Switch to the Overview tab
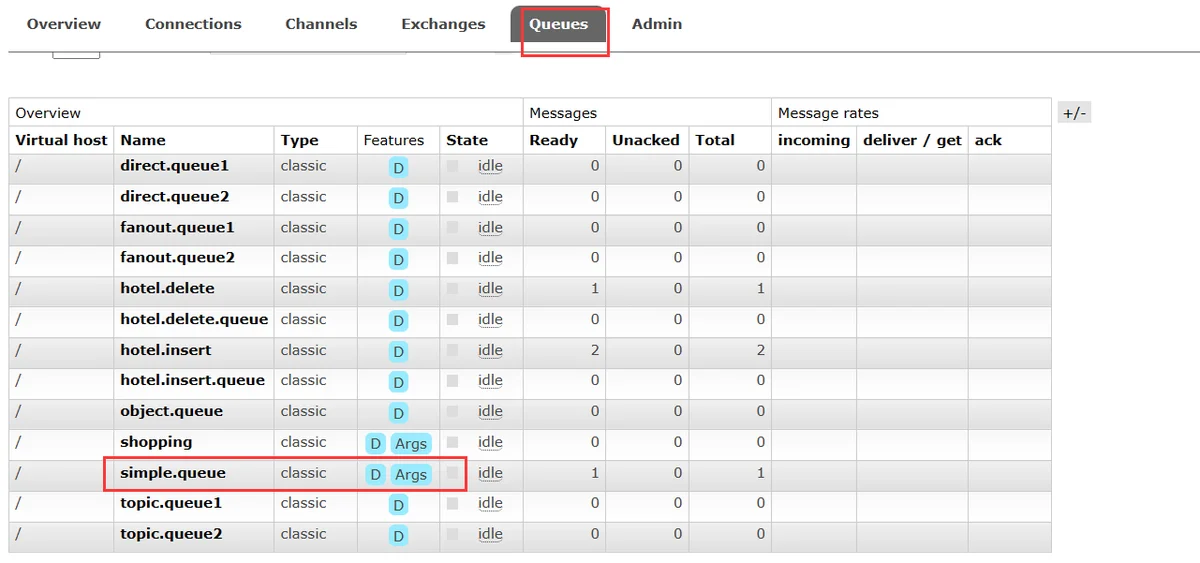The width and height of the screenshot is (1200, 563). click(64, 24)
